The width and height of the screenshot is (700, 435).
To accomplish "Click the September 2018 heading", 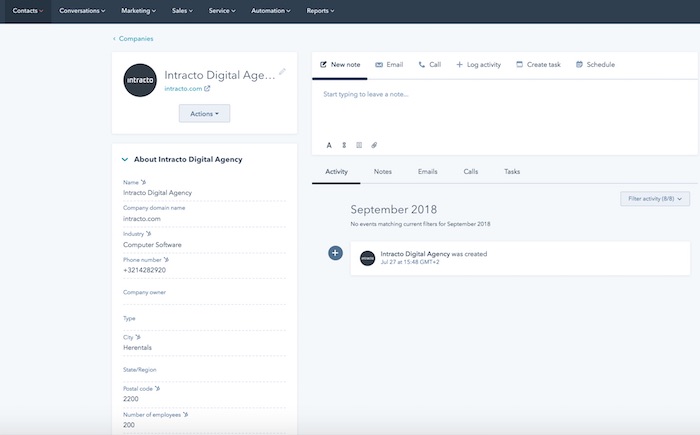I will click(394, 209).
